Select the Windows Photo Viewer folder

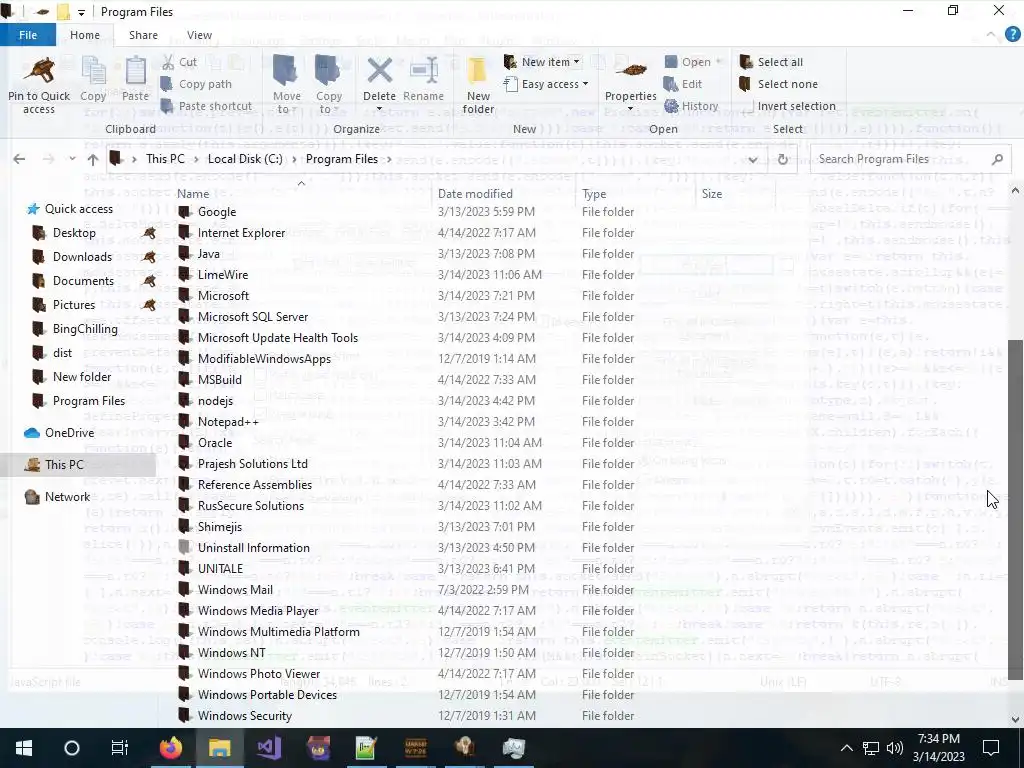click(x=259, y=674)
